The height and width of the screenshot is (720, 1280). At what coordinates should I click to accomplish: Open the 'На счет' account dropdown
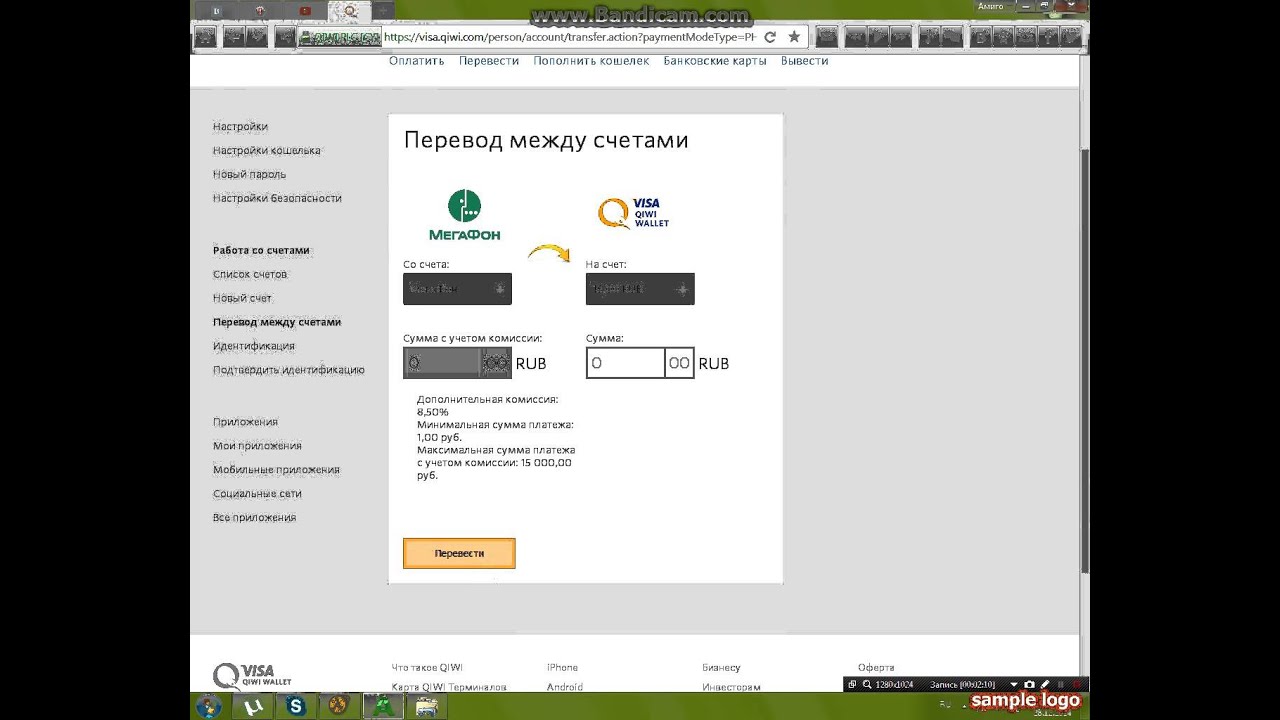[x=640, y=289]
